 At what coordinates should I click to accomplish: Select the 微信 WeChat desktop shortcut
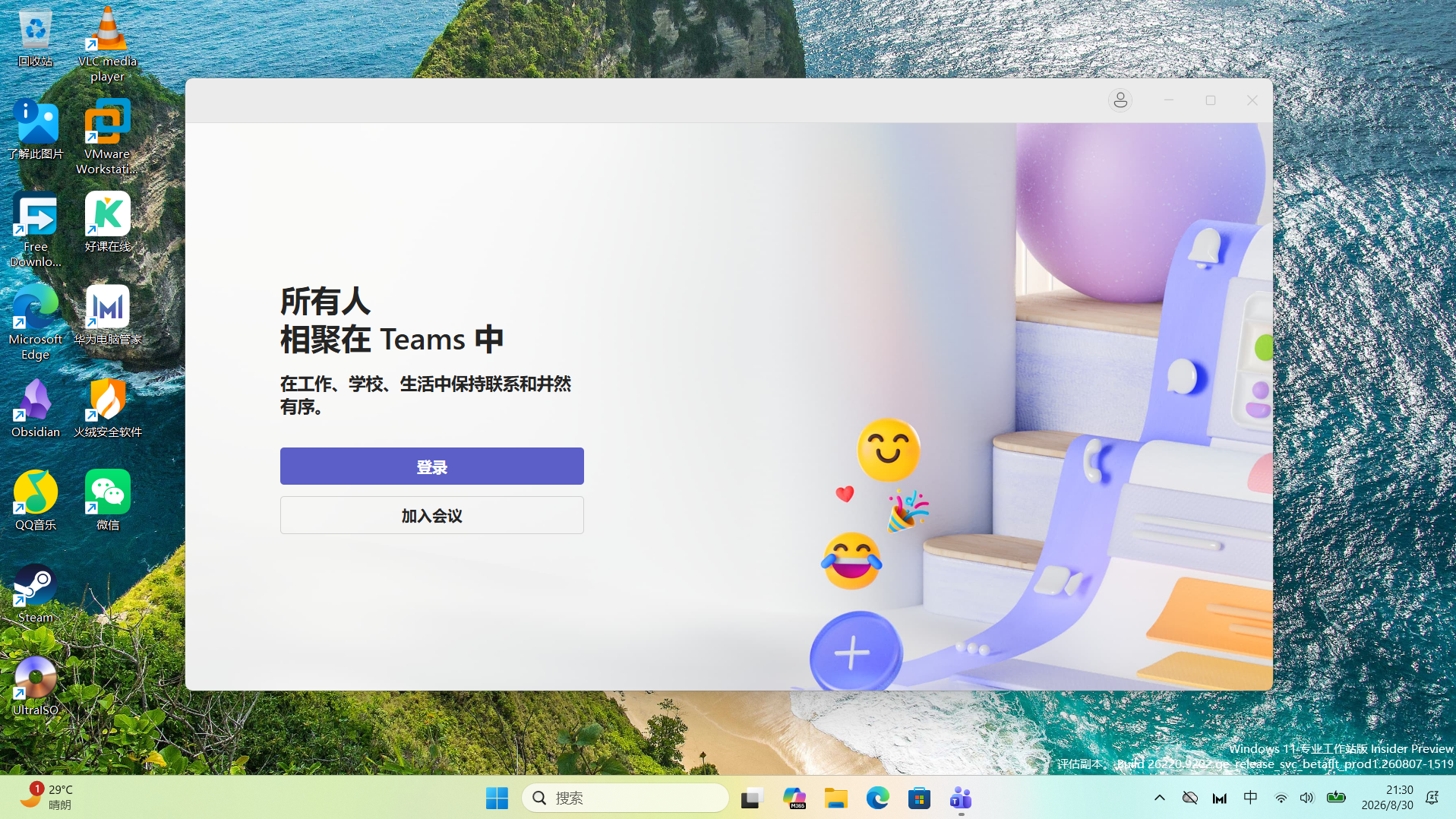tap(107, 501)
